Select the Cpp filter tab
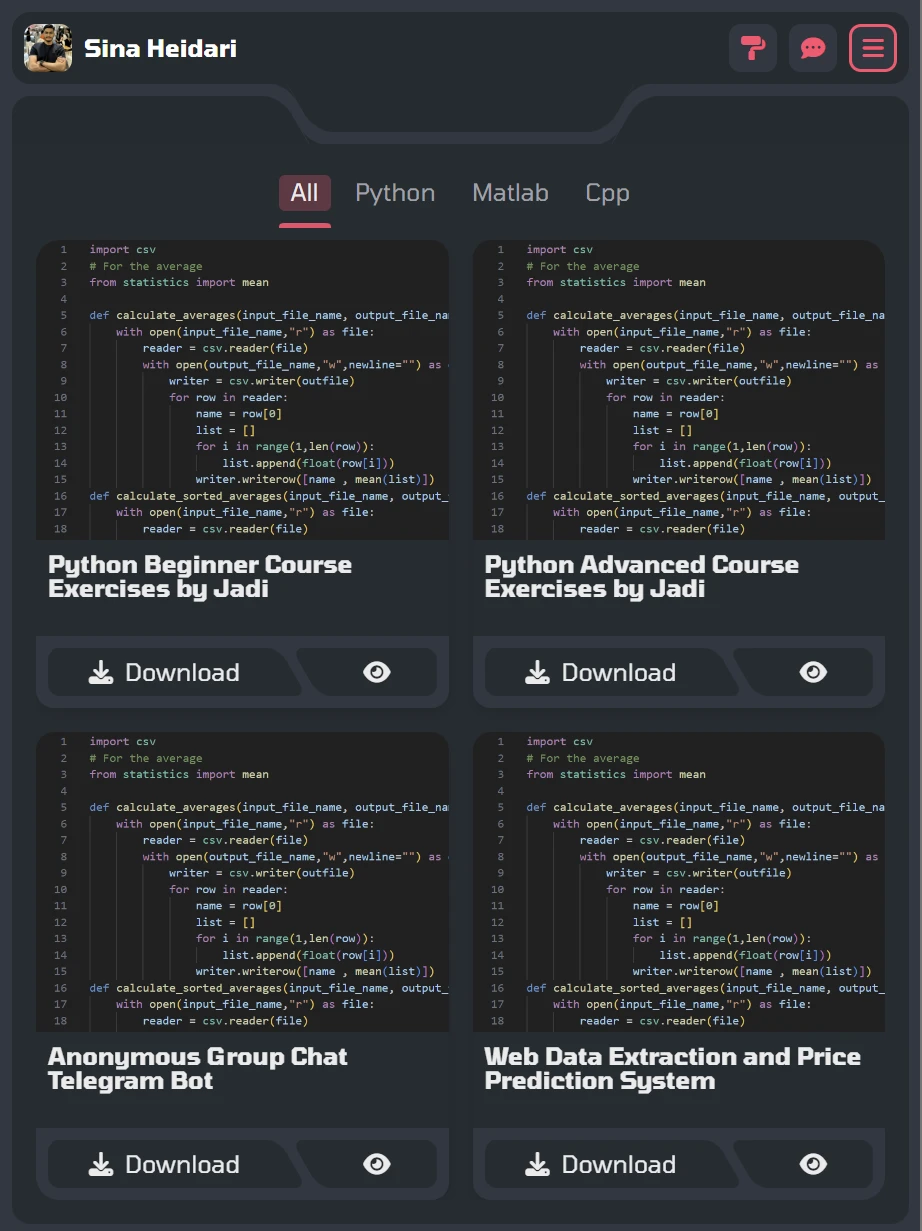 607,193
